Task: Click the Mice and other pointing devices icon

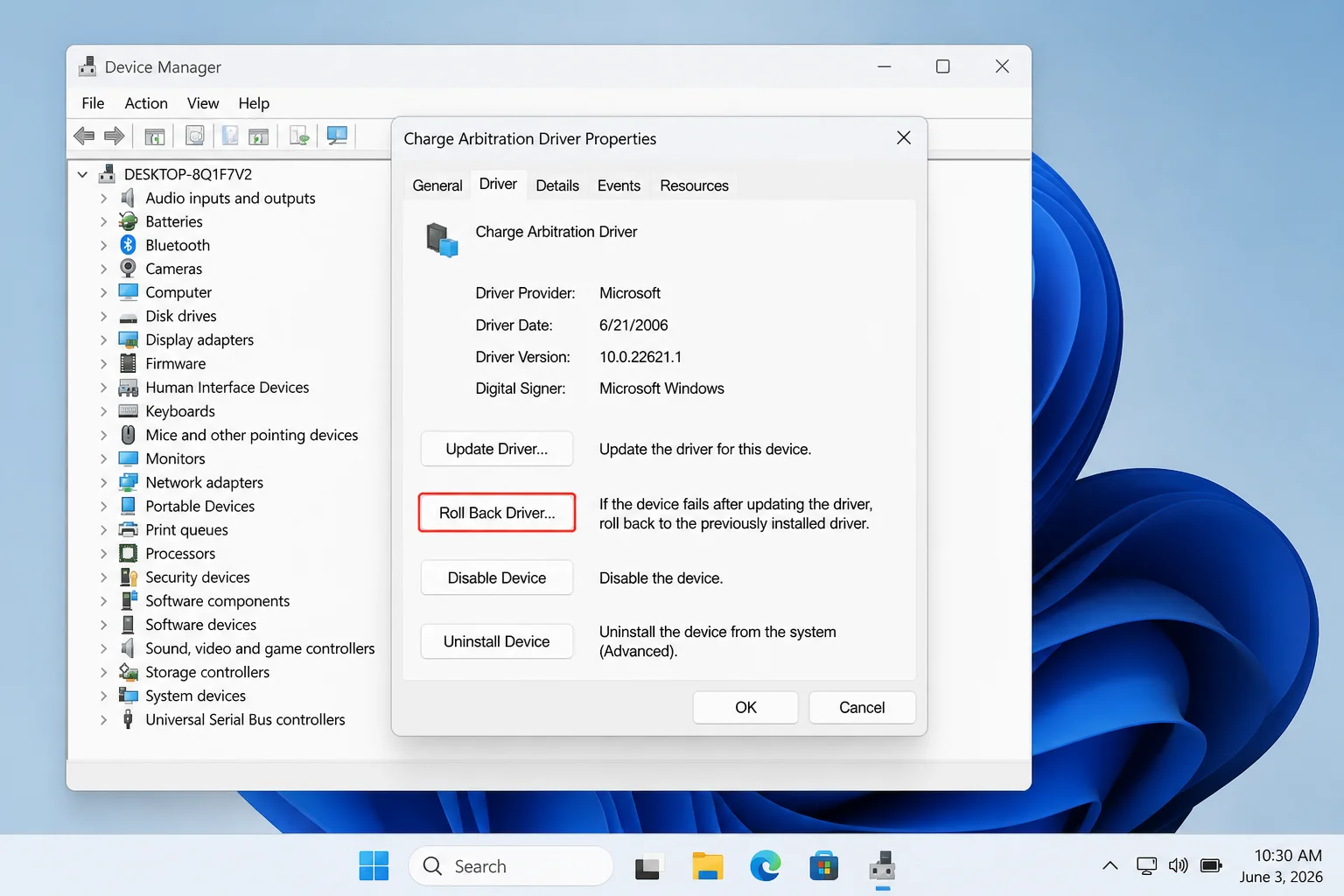Action: pyautogui.click(x=129, y=435)
